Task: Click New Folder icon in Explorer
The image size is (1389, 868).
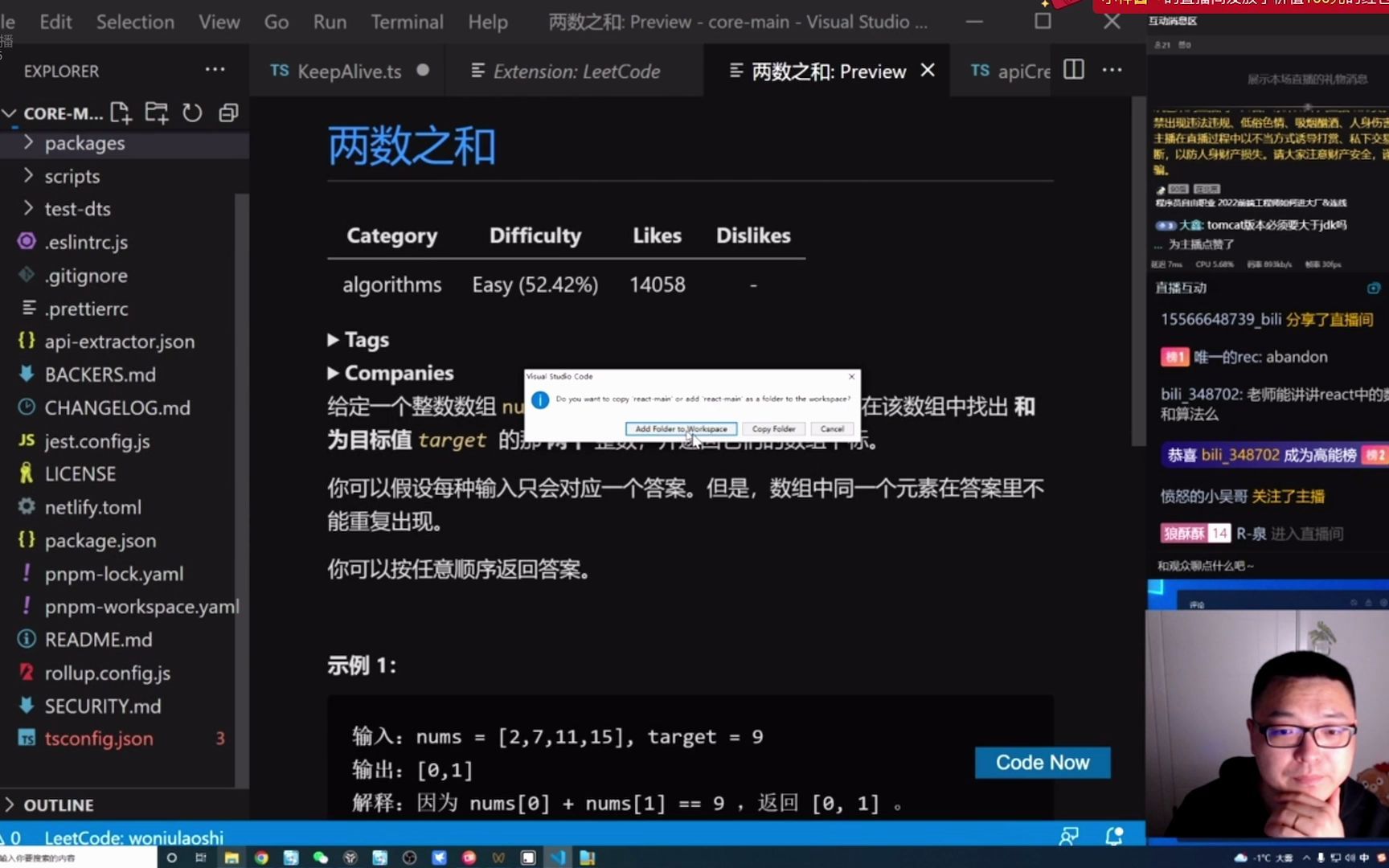Action: 157,113
